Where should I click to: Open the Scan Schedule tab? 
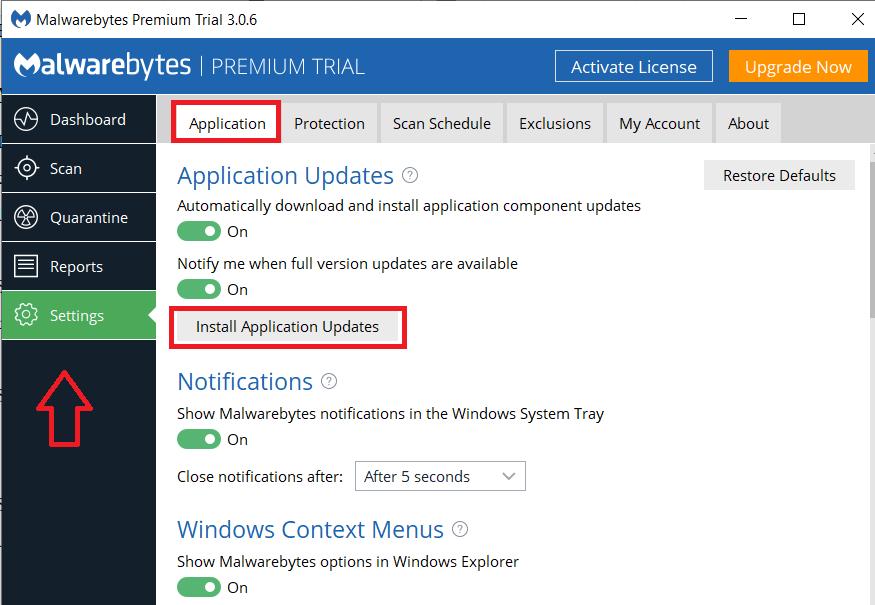441,123
